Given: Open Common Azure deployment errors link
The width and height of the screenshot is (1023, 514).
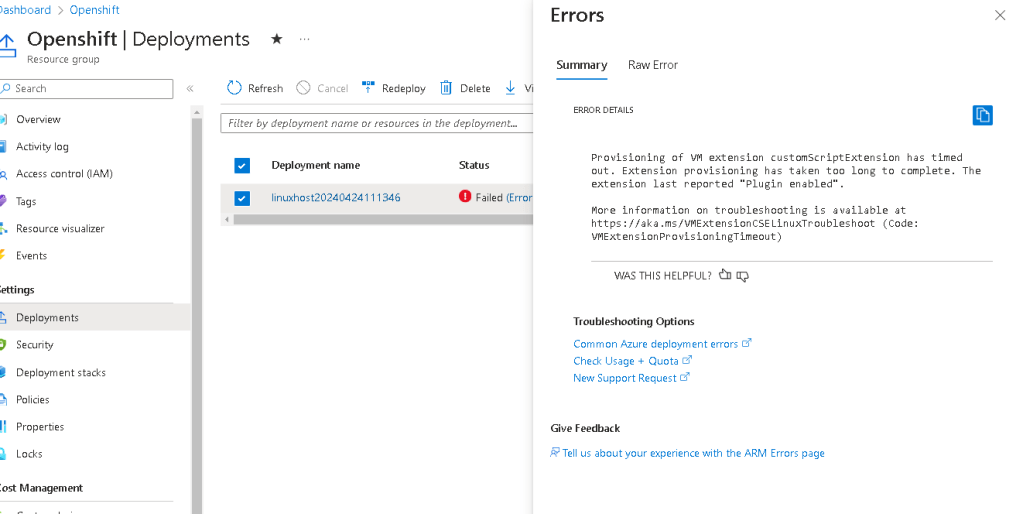Looking at the screenshot, I should (x=662, y=344).
